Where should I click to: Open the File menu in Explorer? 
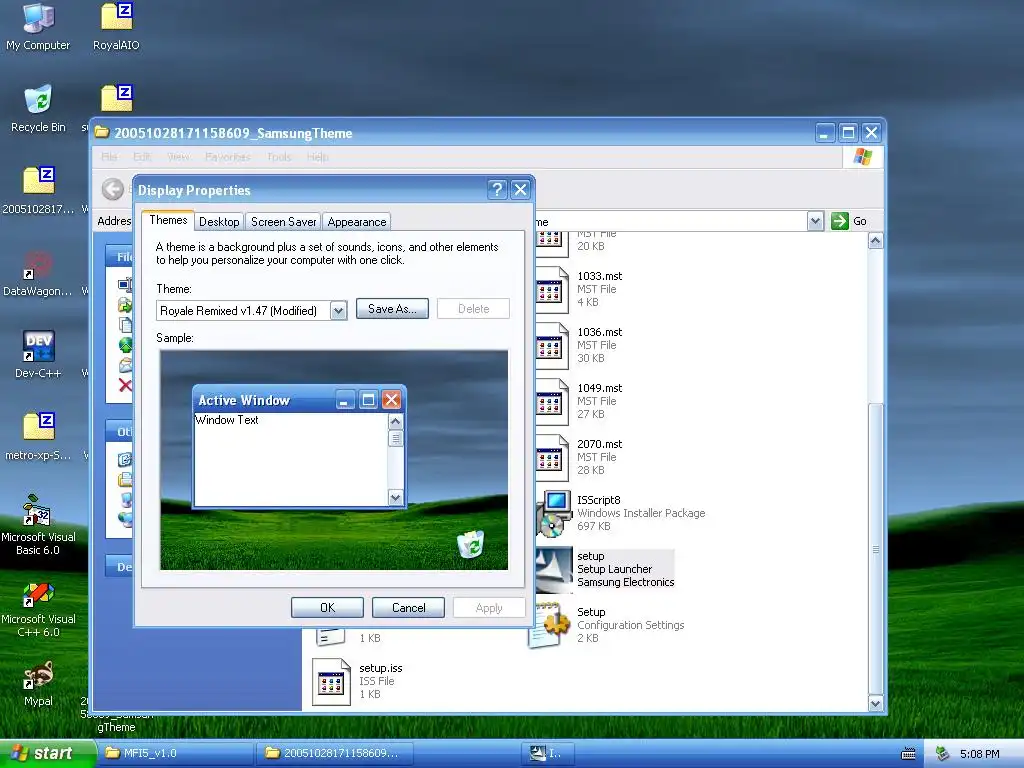click(109, 157)
